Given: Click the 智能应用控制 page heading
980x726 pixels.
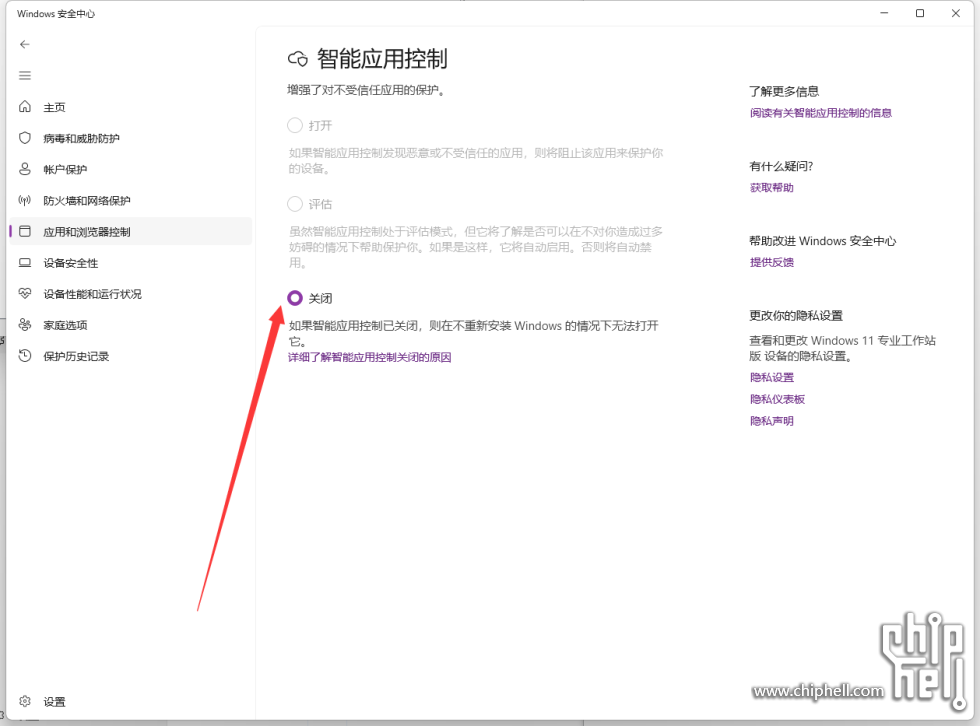Looking at the screenshot, I should pos(382,59).
